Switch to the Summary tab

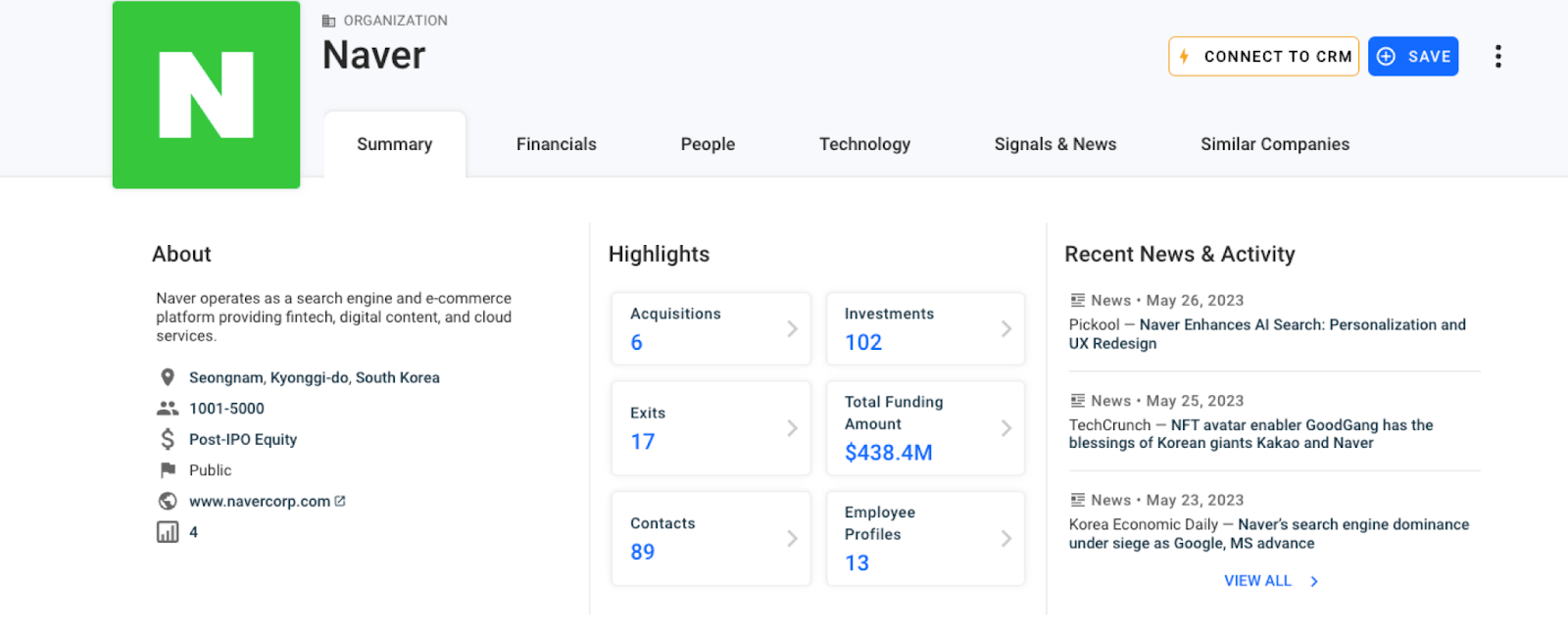click(x=394, y=144)
